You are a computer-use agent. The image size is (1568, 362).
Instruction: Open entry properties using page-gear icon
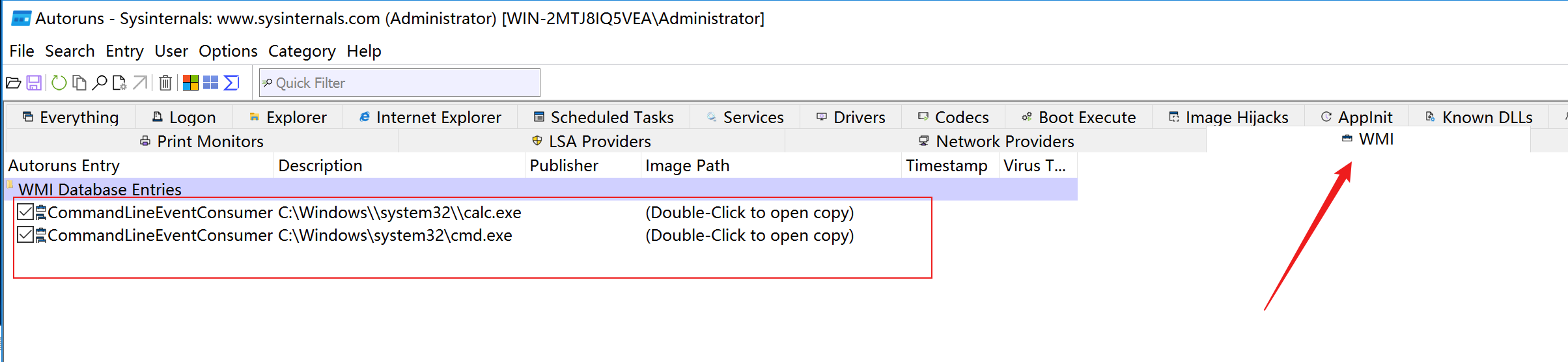[x=119, y=83]
